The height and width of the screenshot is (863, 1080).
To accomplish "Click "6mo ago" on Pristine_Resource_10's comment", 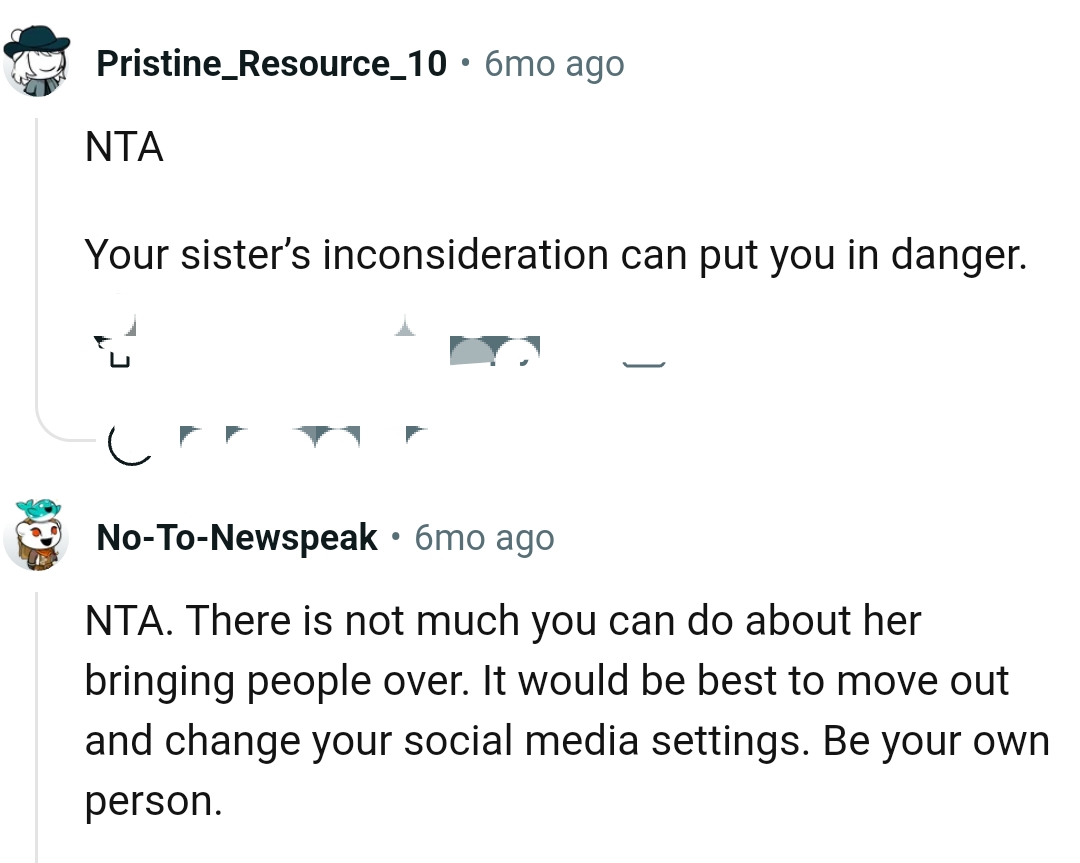I will [553, 64].
